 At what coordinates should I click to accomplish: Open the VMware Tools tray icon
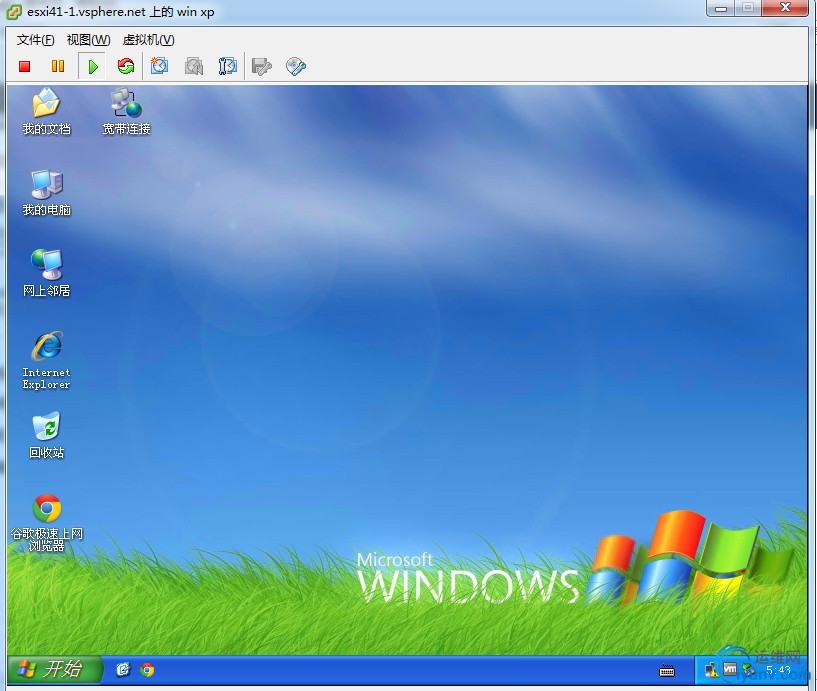coord(730,669)
